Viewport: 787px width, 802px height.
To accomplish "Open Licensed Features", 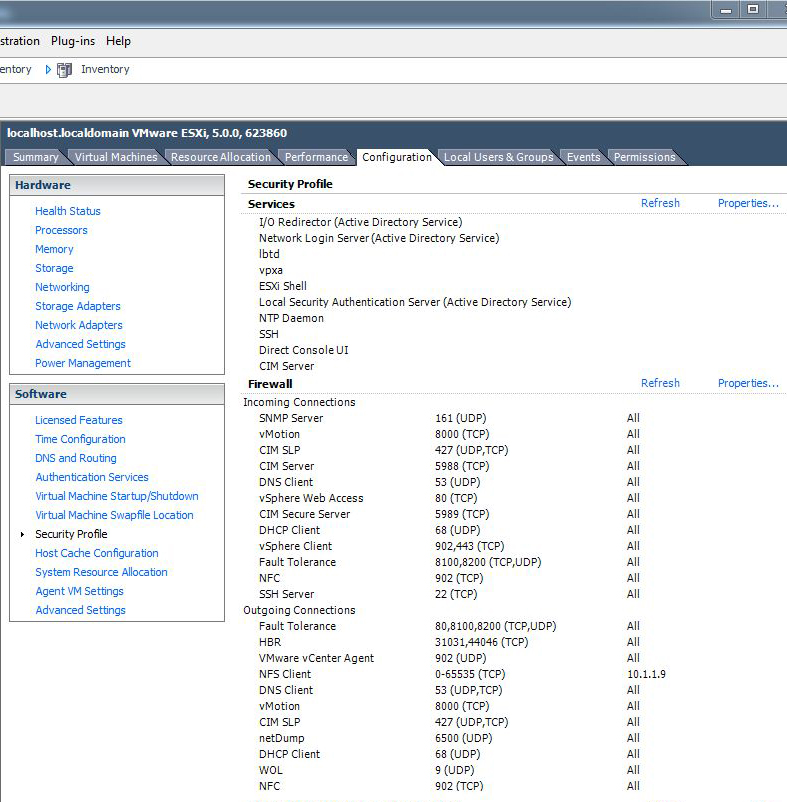I will click(79, 420).
